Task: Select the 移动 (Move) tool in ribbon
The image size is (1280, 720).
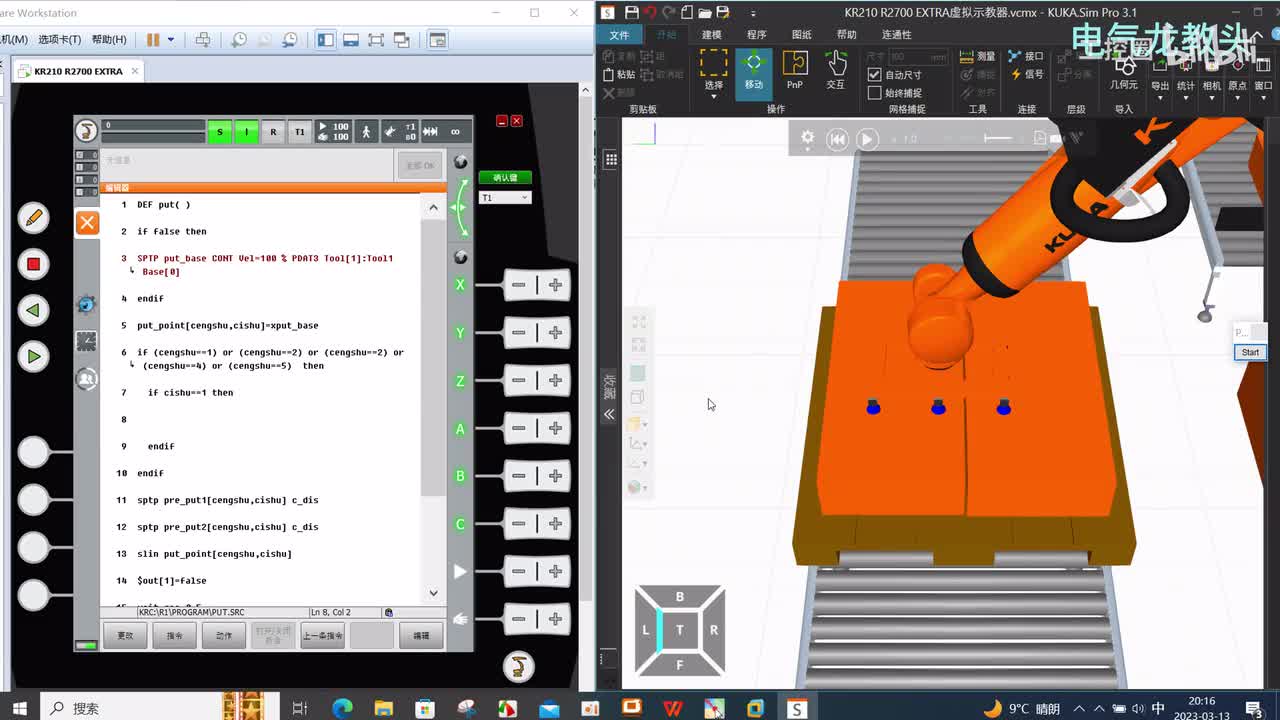Action: point(754,71)
